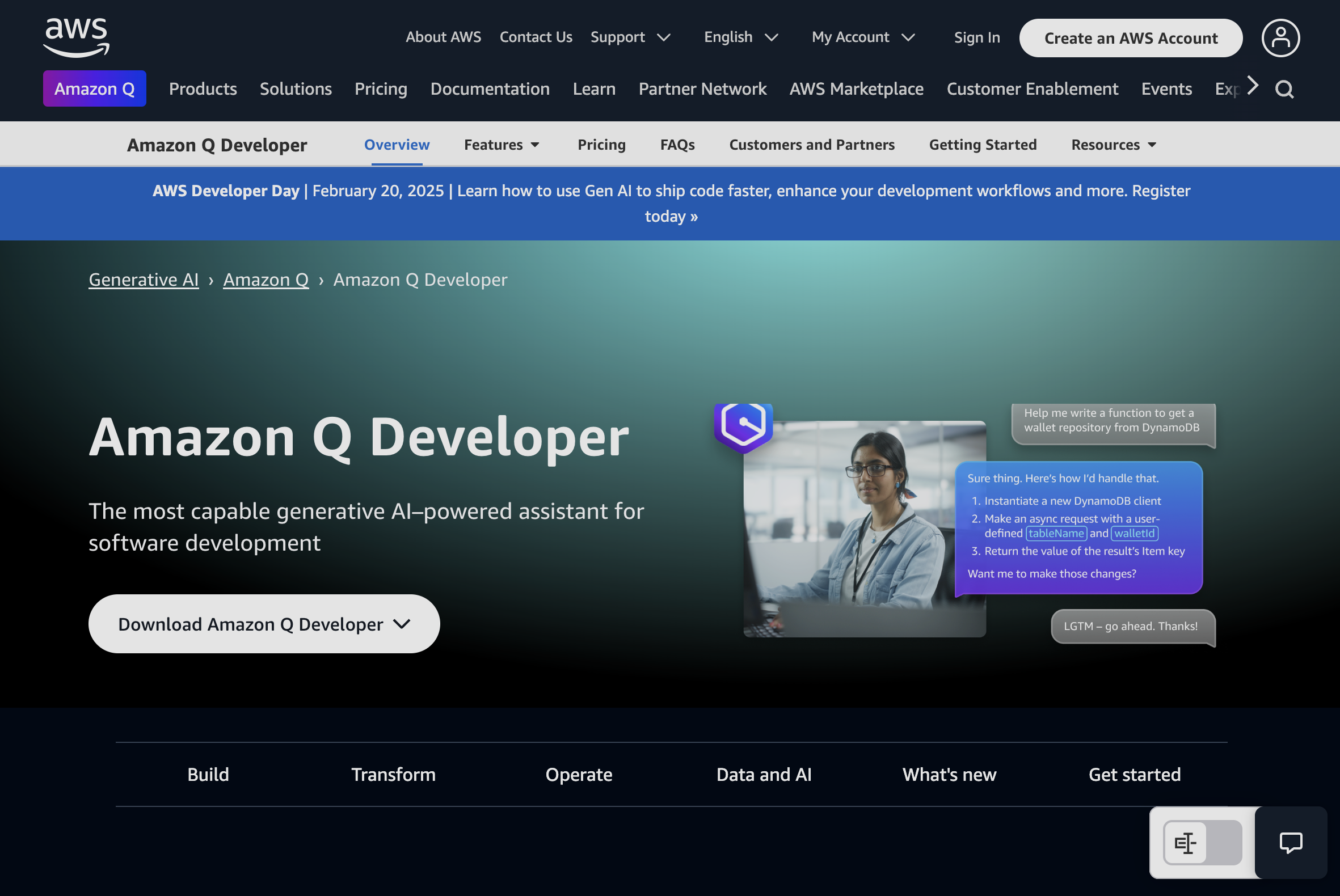Switch to the Getting Started tab

point(983,145)
